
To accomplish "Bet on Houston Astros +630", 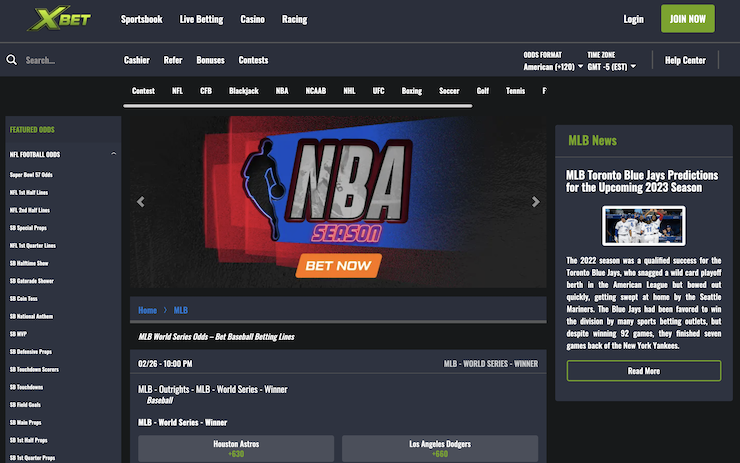I will tap(236, 448).
